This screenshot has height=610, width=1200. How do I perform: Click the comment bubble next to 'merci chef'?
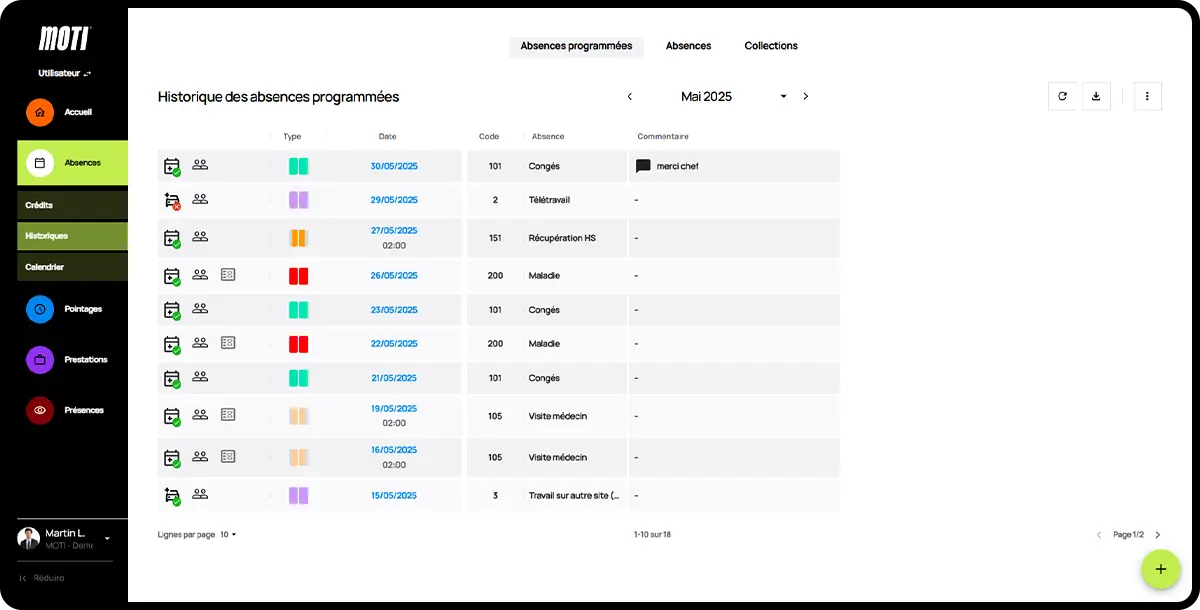[643, 166]
